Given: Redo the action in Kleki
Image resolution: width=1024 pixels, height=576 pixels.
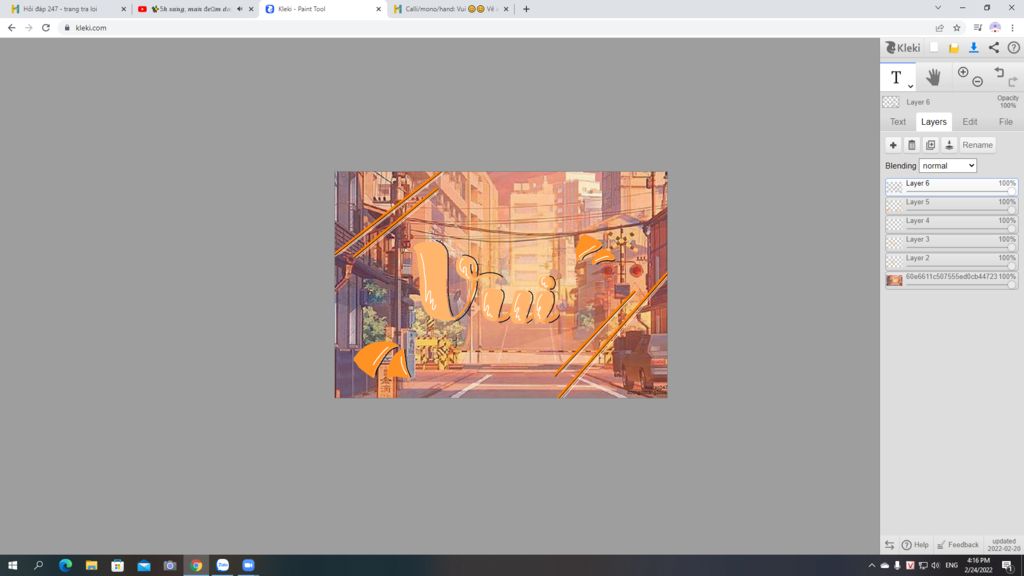Looking at the screenshot, I should click(1012, 82).
